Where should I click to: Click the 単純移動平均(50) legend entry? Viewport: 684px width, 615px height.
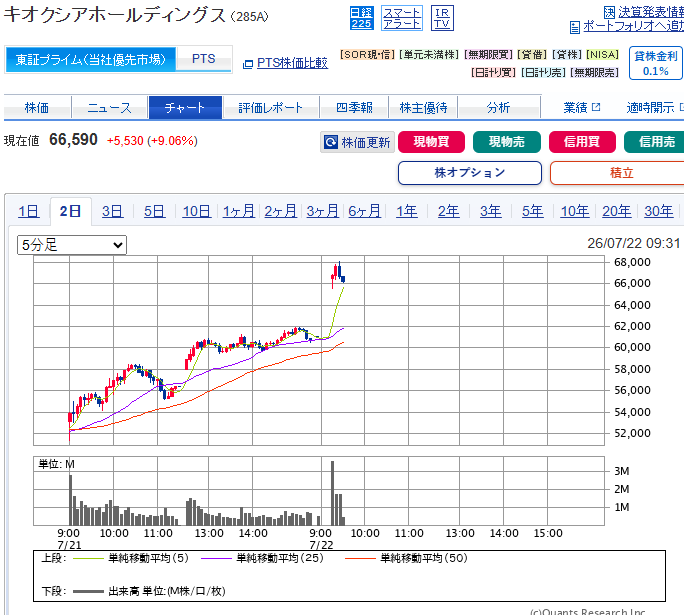point(406,558)
